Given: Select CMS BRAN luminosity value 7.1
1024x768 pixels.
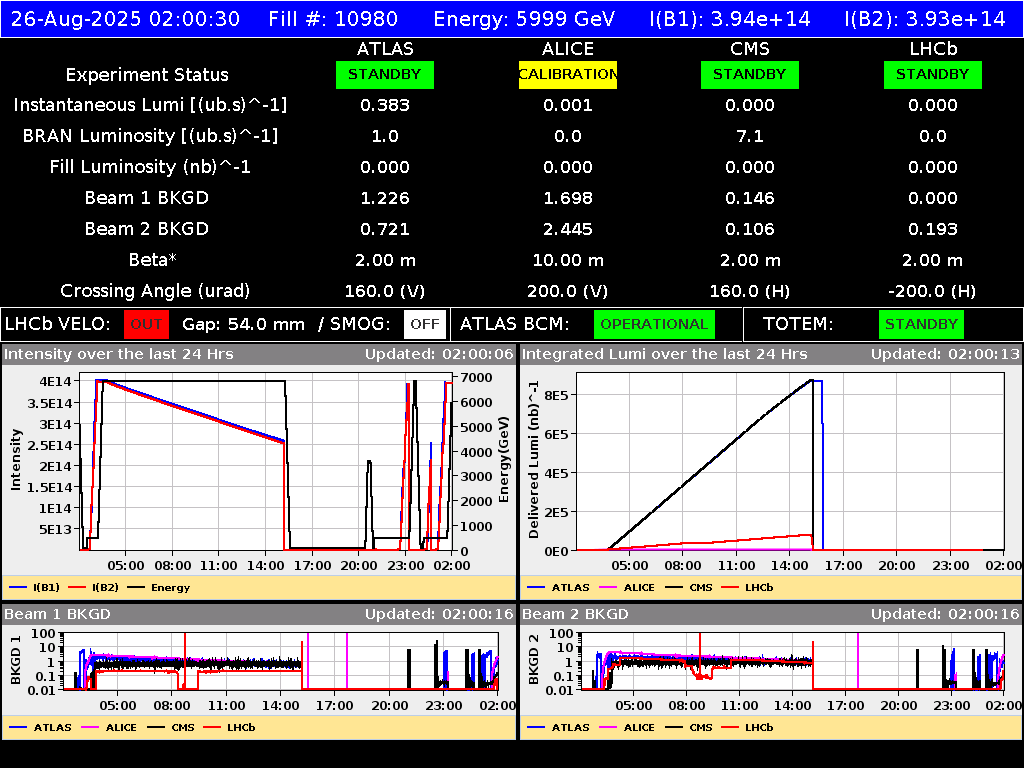Looking at the screenshot, I should (750, 136).
